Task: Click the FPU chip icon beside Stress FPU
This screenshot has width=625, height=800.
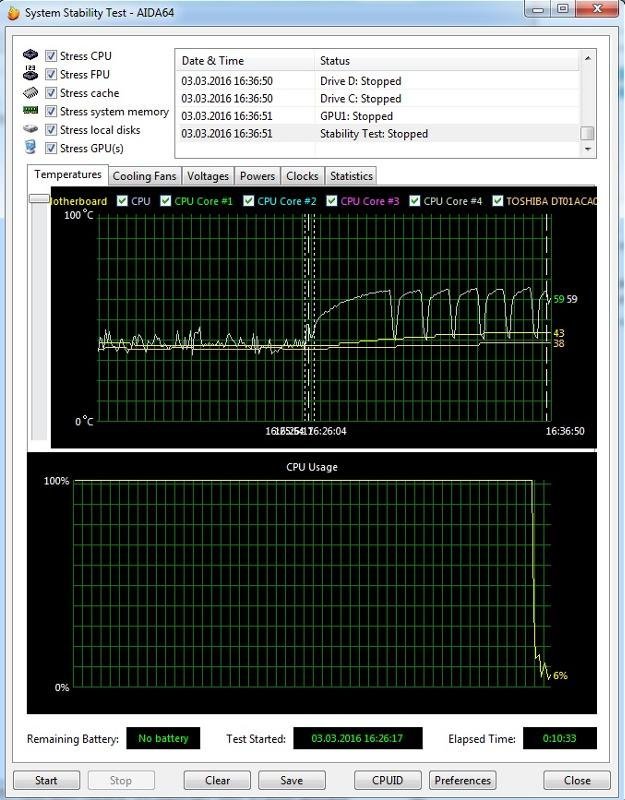Action: click(x=30, y=73)
